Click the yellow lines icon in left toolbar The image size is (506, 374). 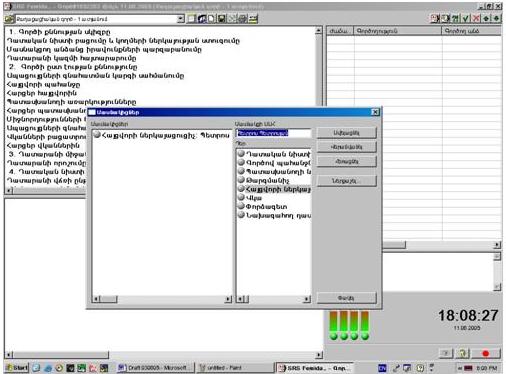[253, 19]
